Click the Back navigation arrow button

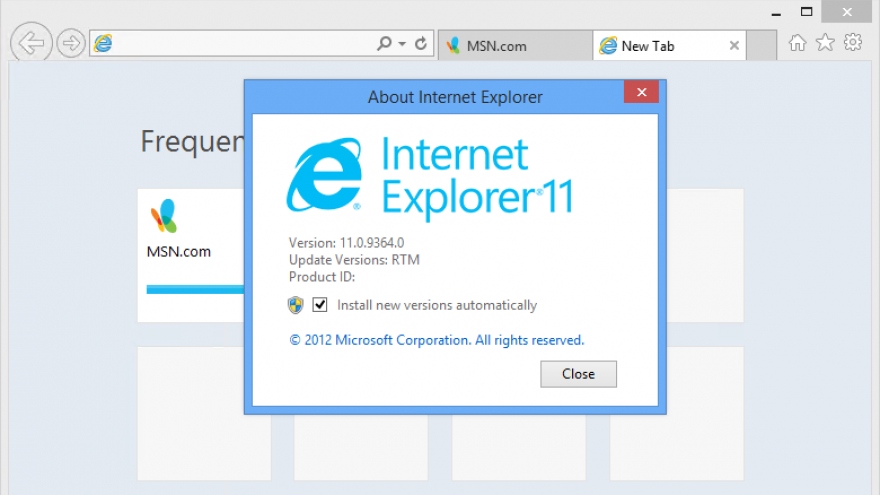[x=32, y=43]
